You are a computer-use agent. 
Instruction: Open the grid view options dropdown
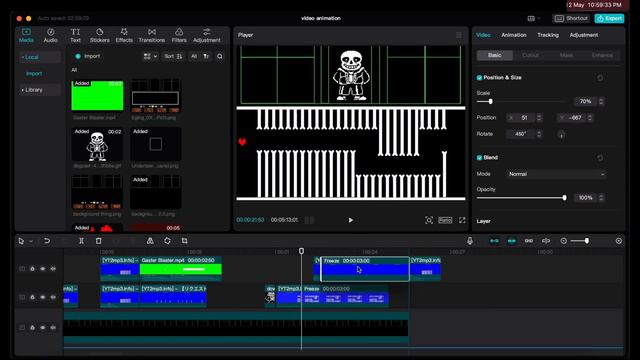[x=150, y=56]
